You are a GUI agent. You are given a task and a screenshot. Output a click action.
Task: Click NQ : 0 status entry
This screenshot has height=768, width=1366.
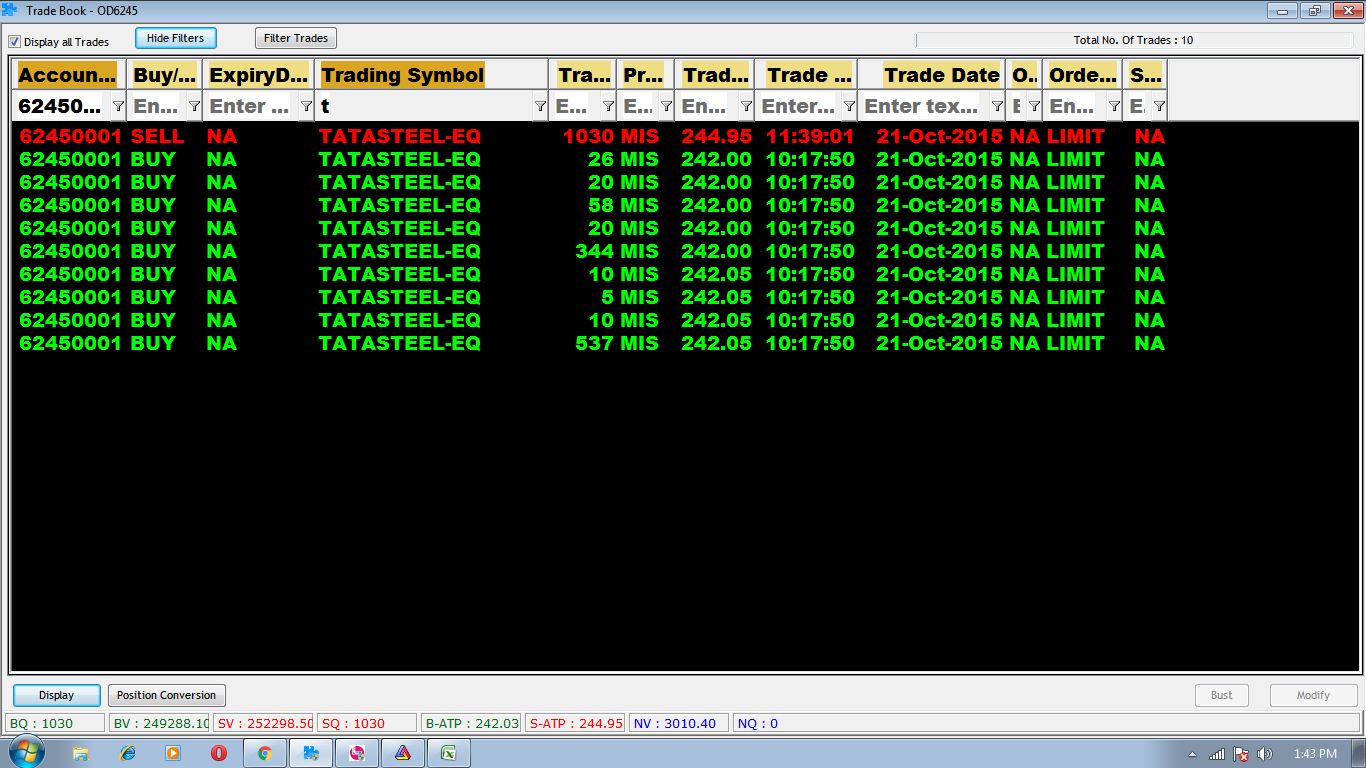(1046, 723)
